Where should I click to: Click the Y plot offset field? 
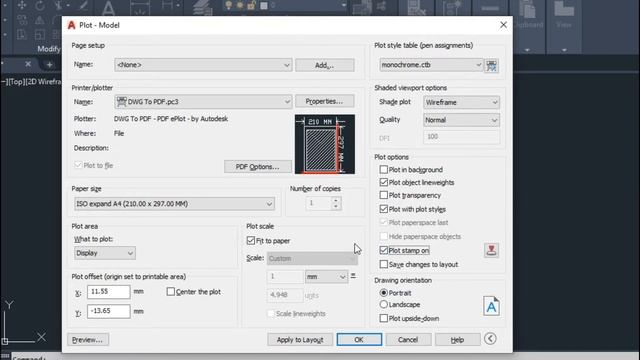pyautogui.click(x=109, y=311)
